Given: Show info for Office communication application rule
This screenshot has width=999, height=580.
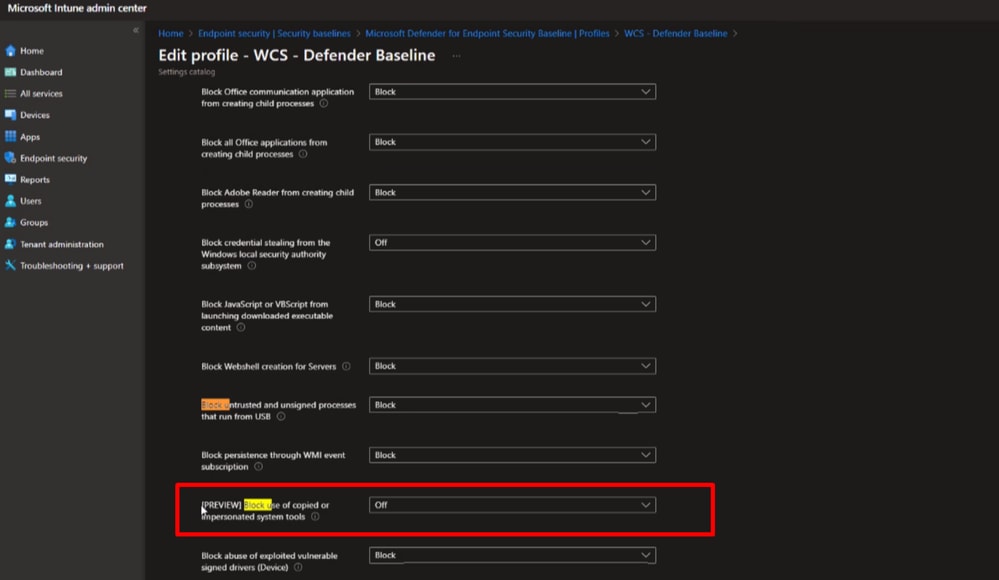Looking at the screenshot, I should pos(324,103).
